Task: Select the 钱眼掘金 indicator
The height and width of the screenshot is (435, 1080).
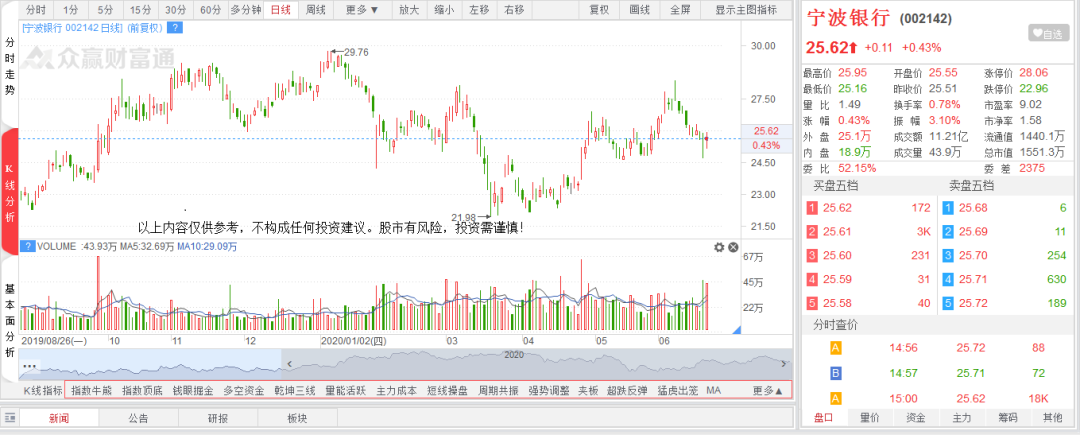Action: click(193, 391)
